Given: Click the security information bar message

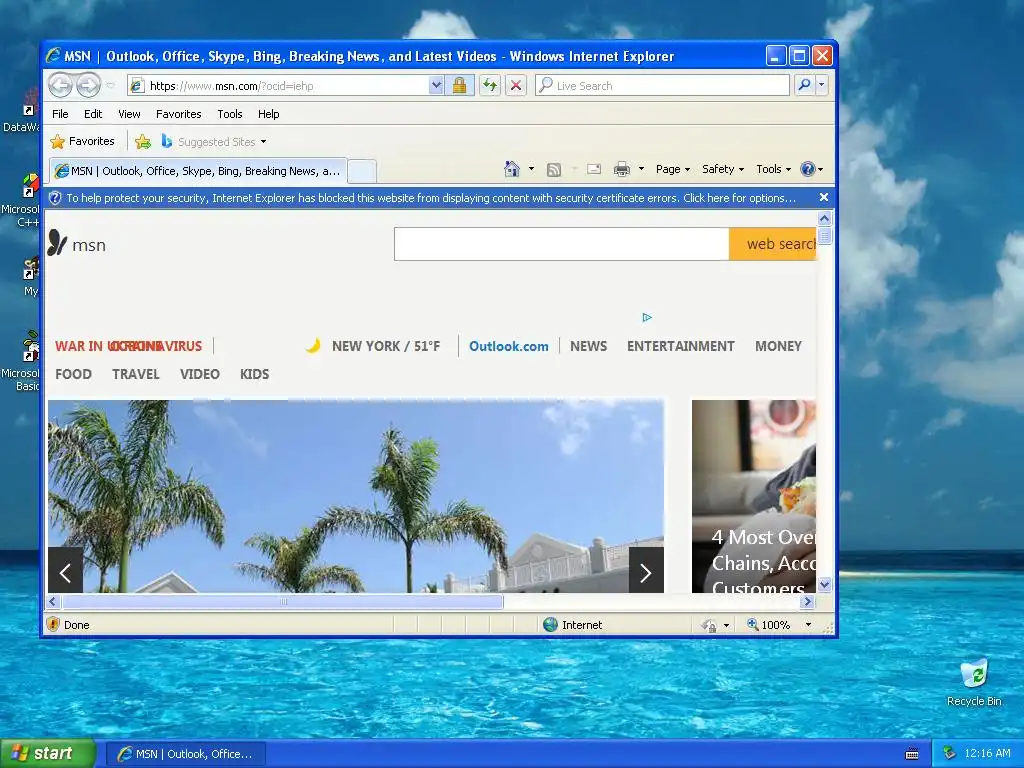Looking at the screenshot, I should tap(430, 198).
